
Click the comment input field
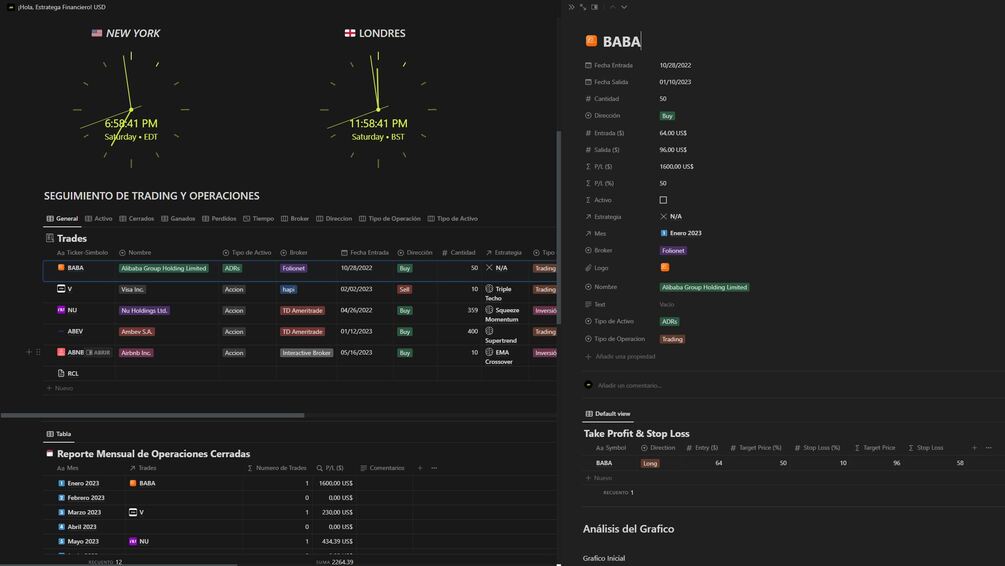coord(629,385)
